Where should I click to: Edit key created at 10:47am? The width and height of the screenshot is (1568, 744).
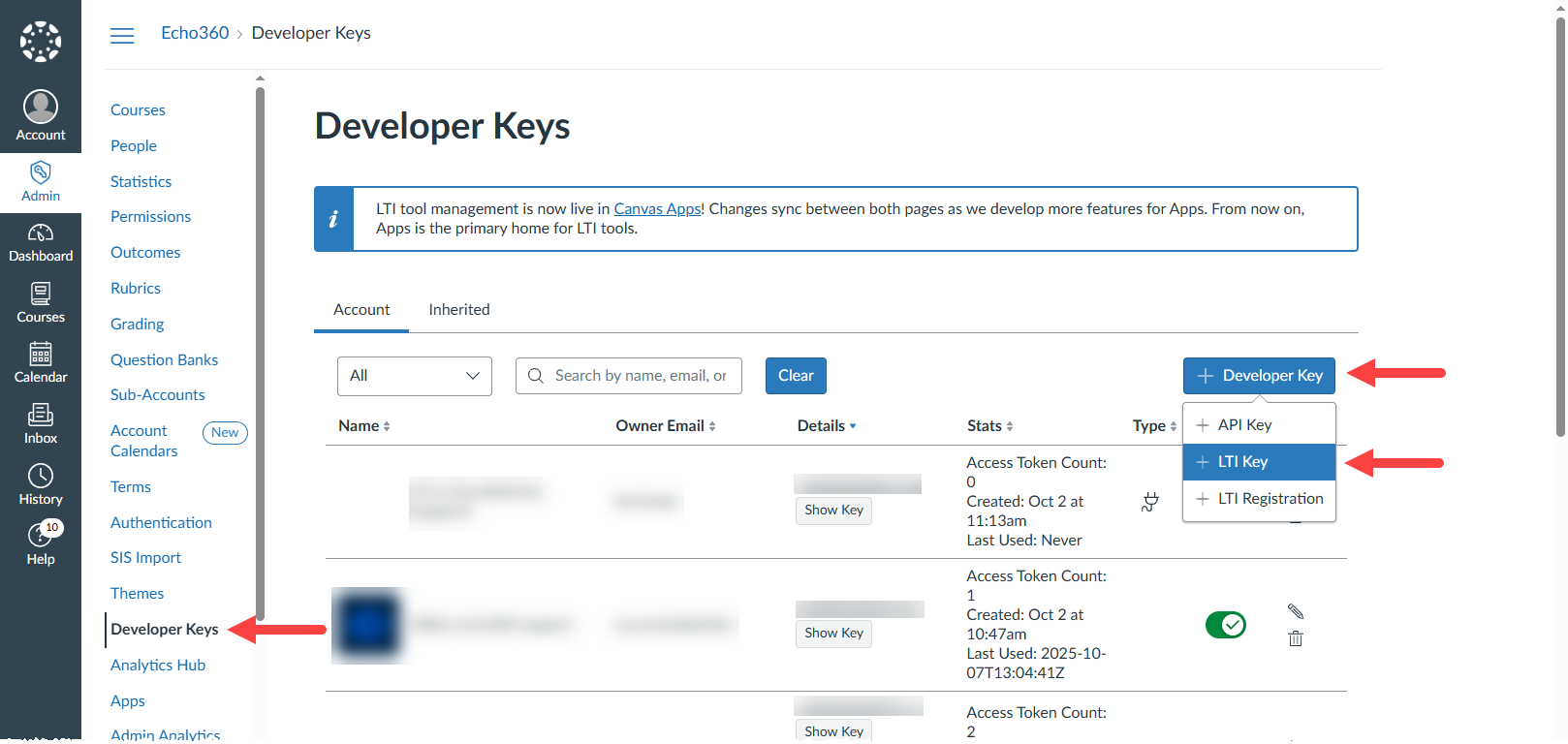coord(1296,611)
